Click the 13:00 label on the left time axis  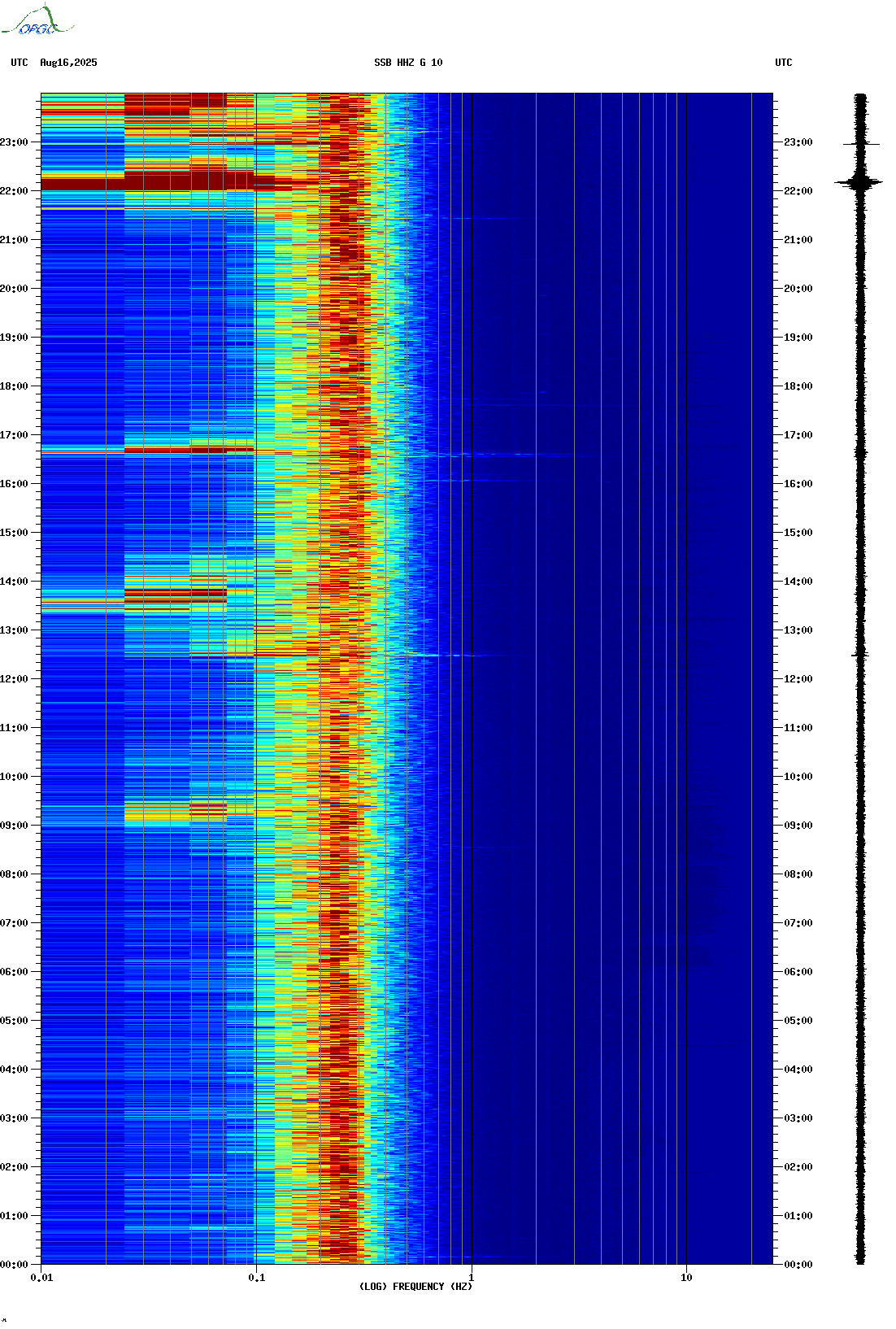(x=14, y=630)
